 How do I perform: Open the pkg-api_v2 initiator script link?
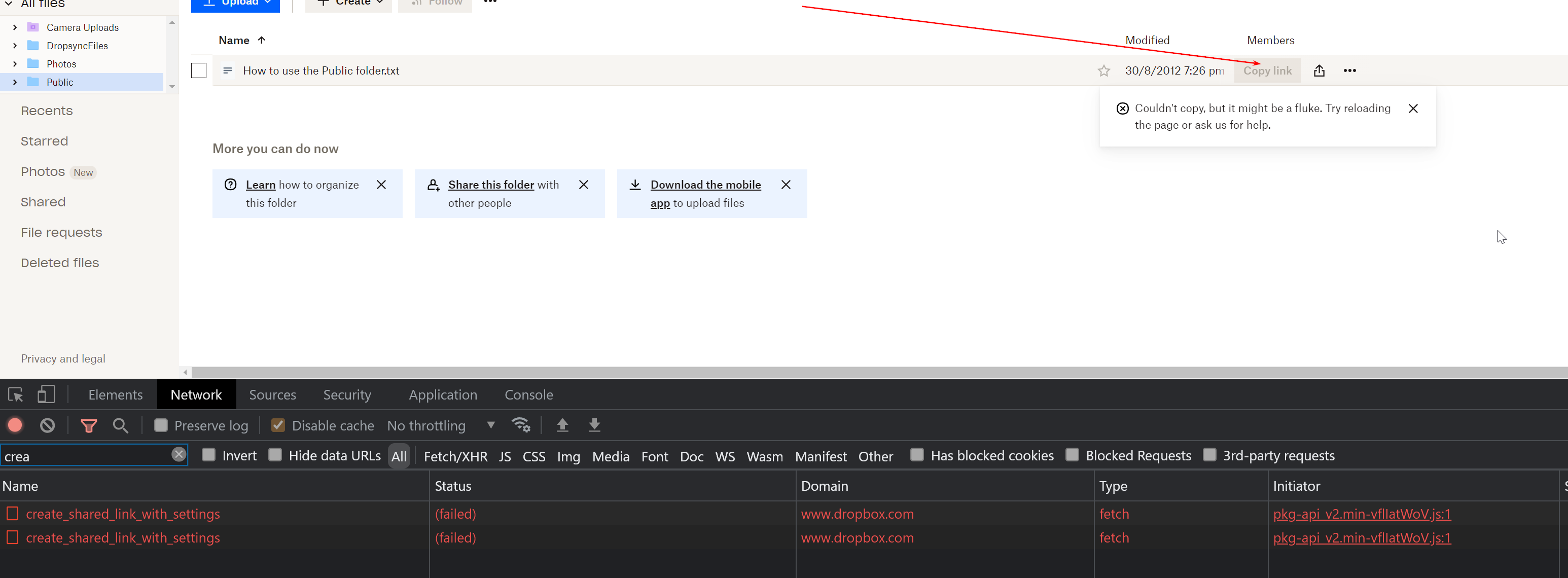[x=1361, y=514]
